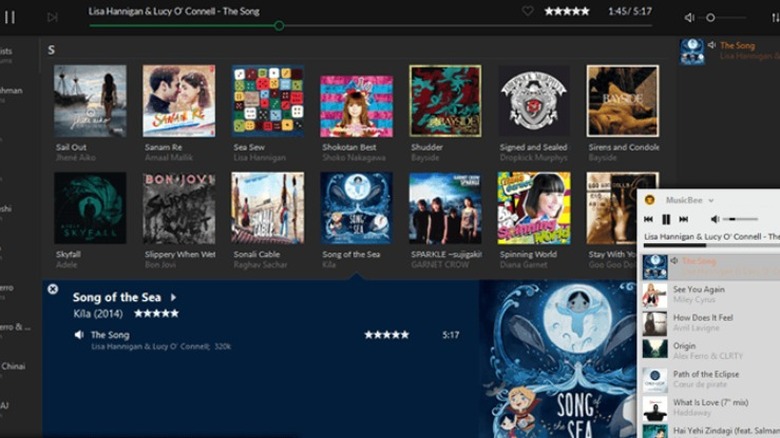This screenshot has width=780, height=438.
Task: Select 'Path of the Eclipse' in mini player
Action: pyautogui.click(x=710, y=380)
